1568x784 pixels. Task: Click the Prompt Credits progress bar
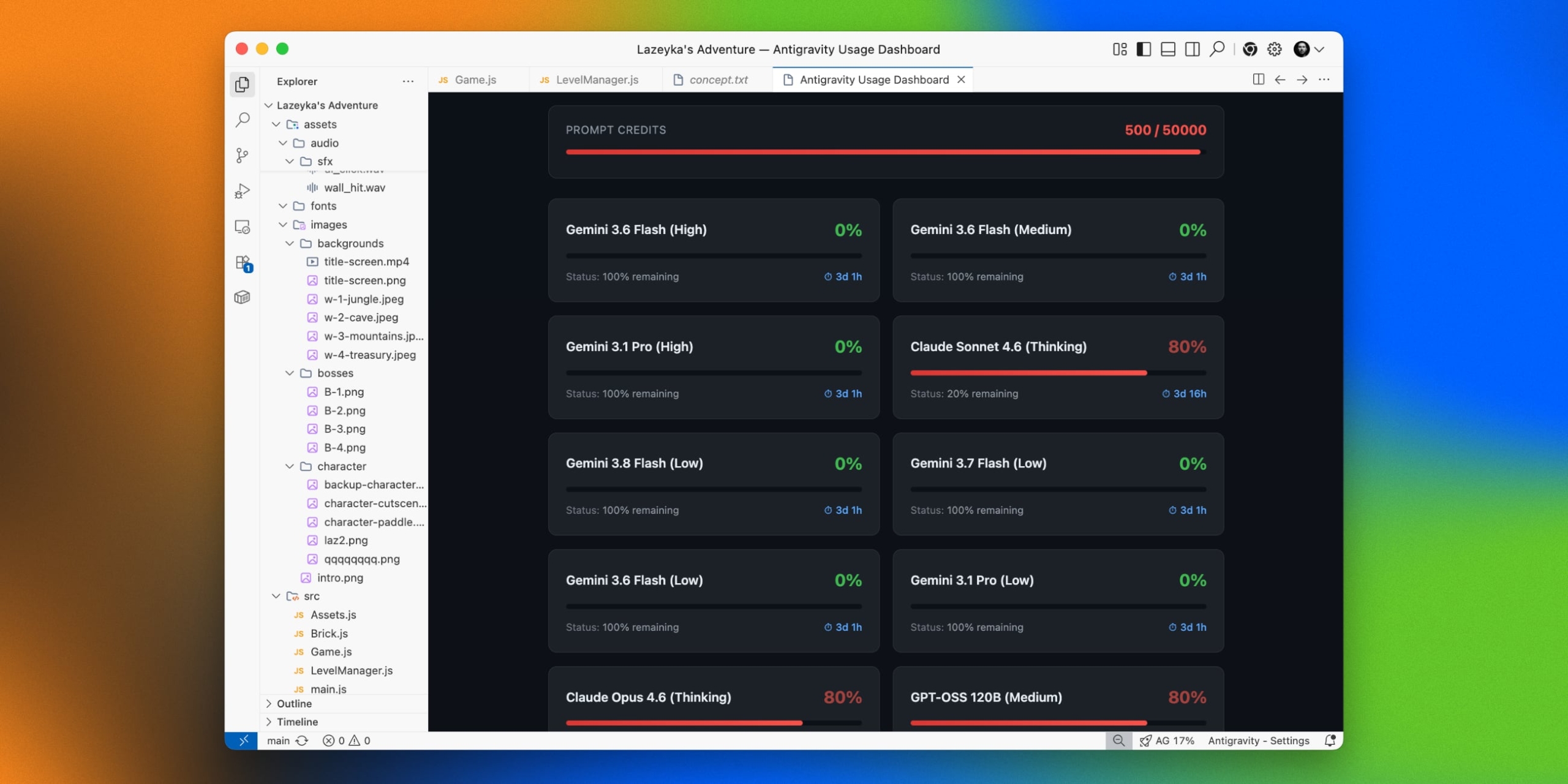tap(886, 153)
